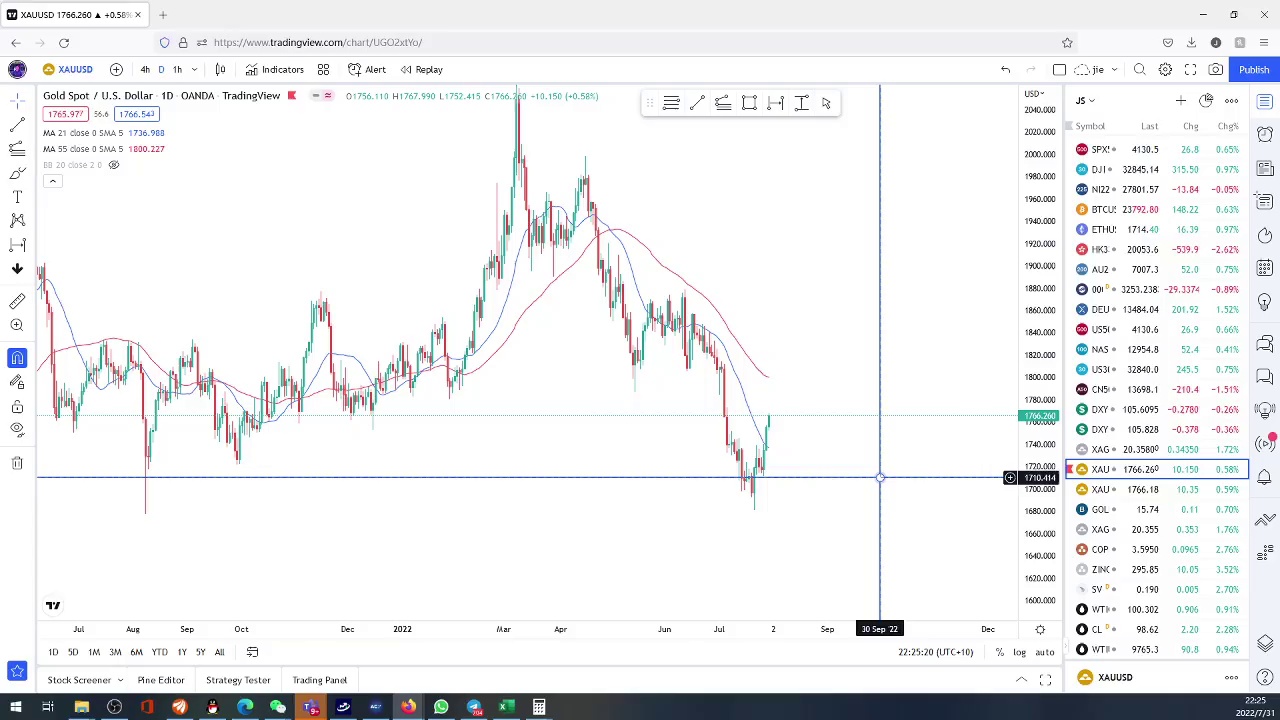Expand the timeframe interval dropdown

click(x=194, y=69)
